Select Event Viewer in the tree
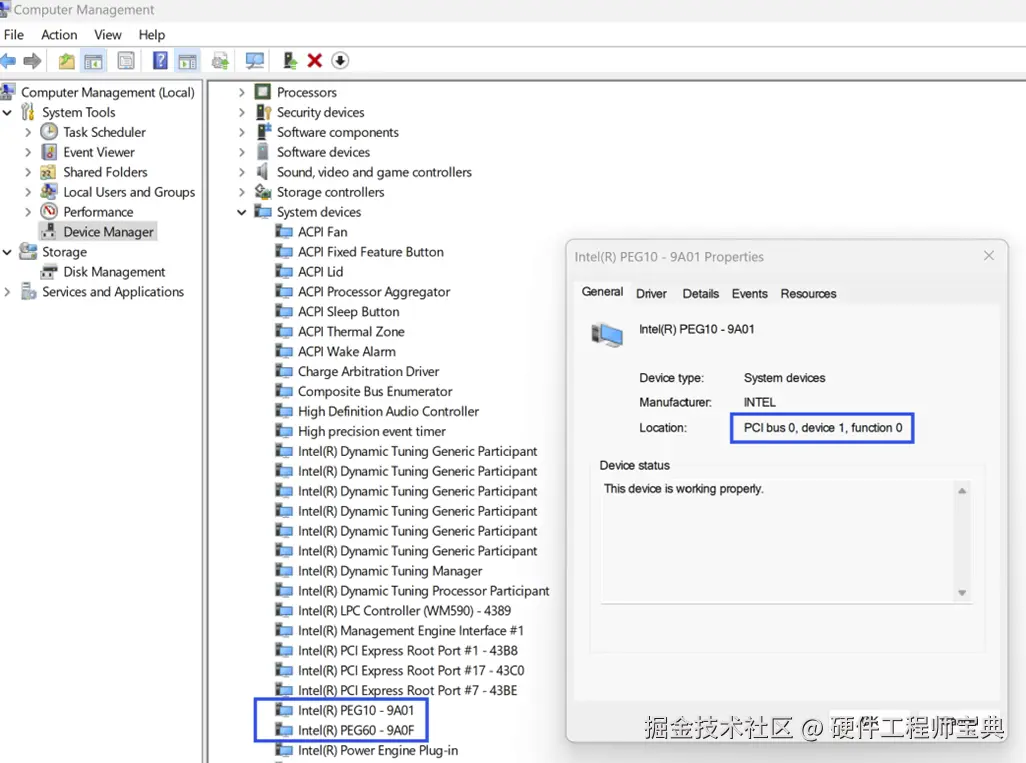The height and width of the screenshot is (763, 1026). 99,152
